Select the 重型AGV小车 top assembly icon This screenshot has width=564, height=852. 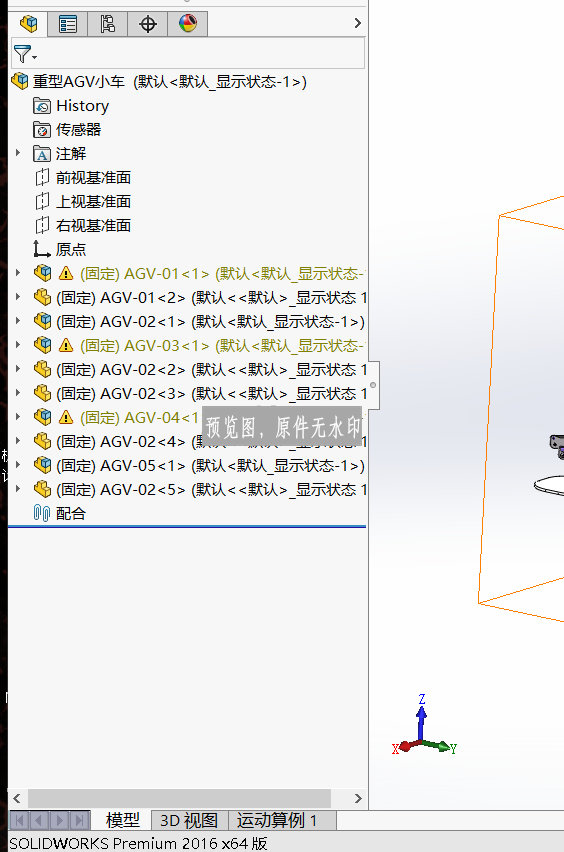coord(20,82)
